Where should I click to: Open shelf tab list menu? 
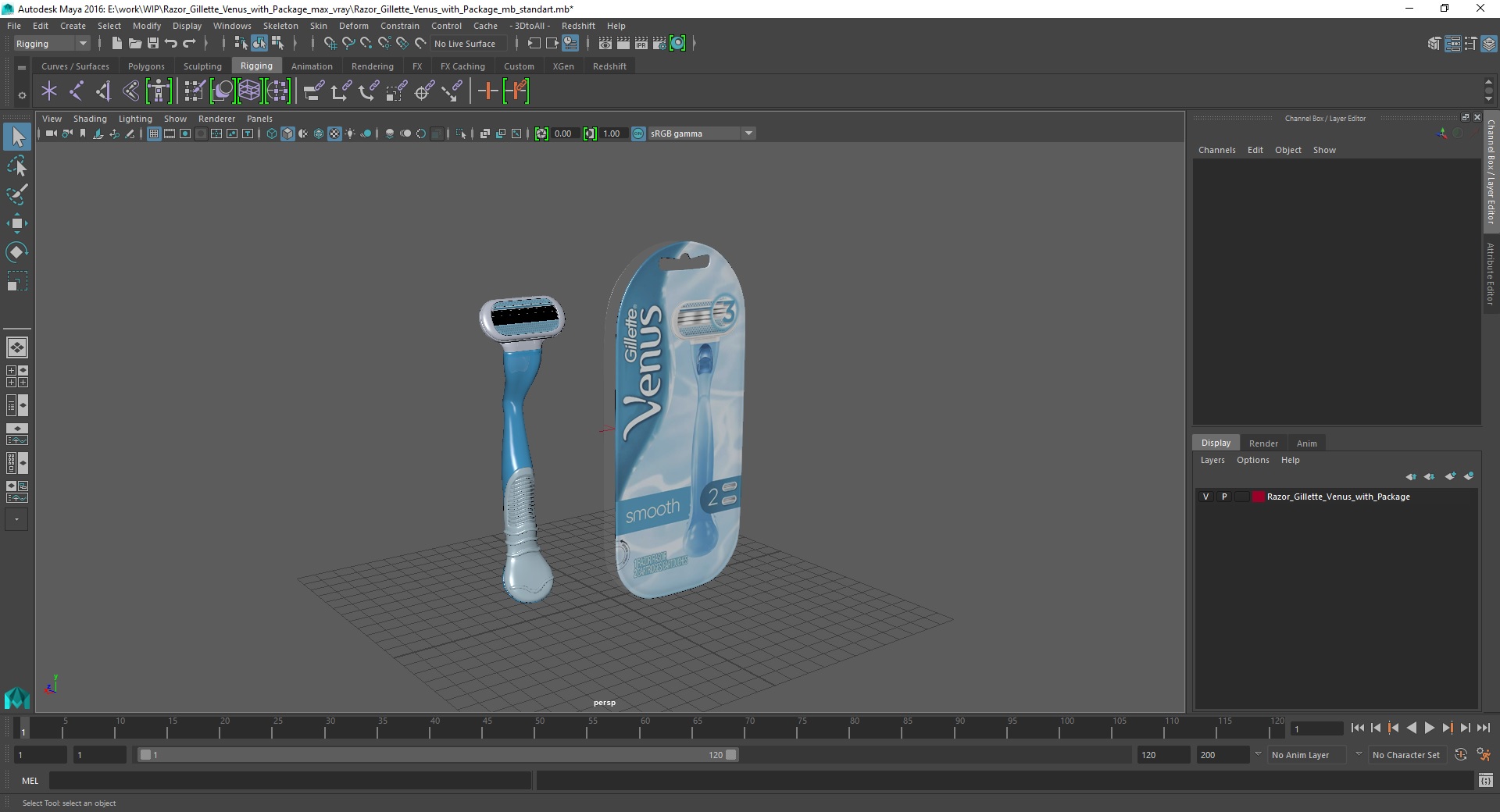tap(22, 68)
